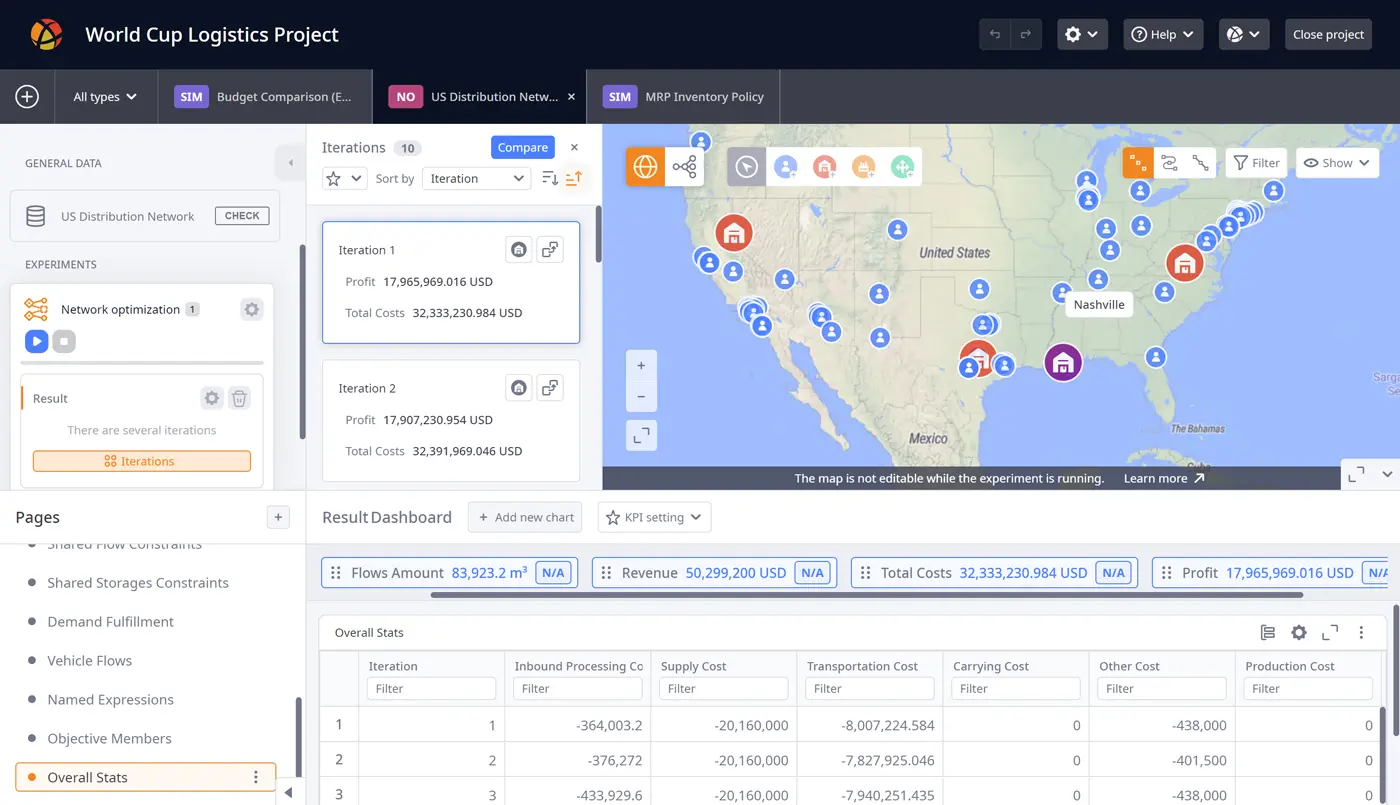Switch to globe map view
1400x805 pixels.
click(x=645, y=167)
